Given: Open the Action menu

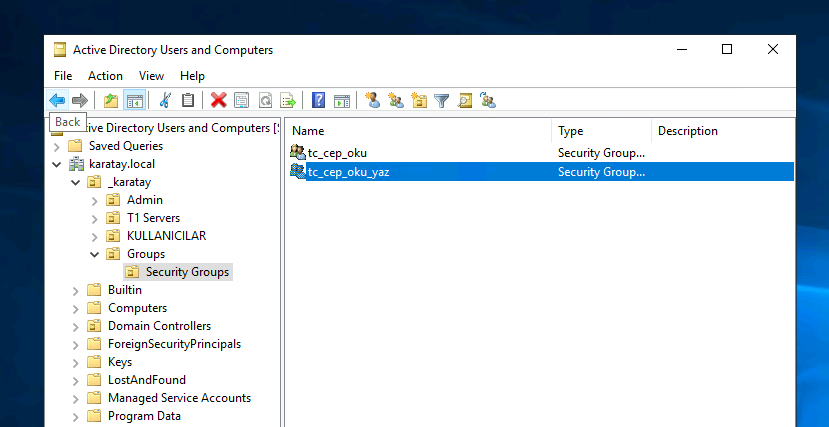Looking at the screenshot, I should pos(105,76).
